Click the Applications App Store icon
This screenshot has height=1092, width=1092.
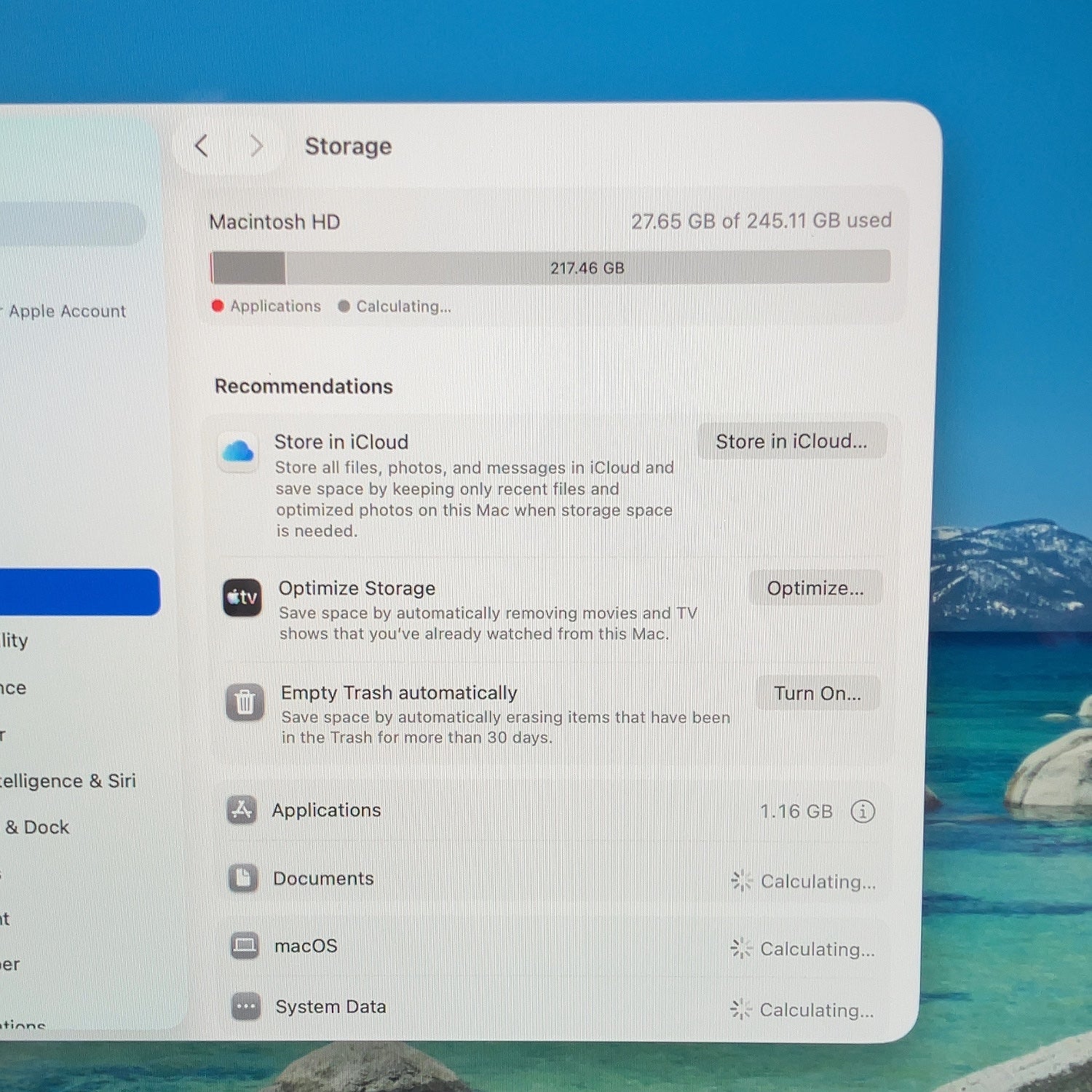[x=242, y=810]
